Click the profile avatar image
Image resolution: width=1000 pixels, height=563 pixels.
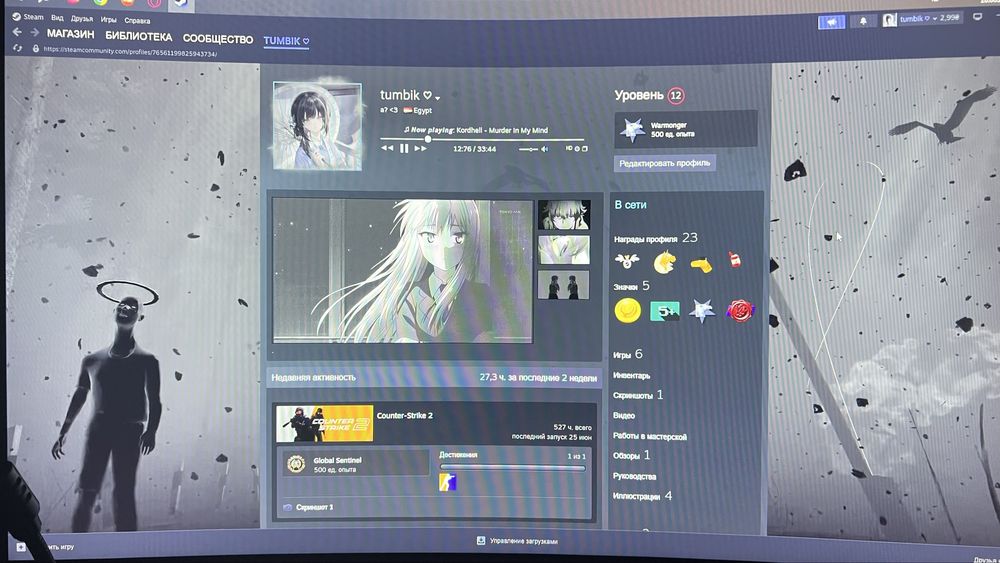pos(317,126)
